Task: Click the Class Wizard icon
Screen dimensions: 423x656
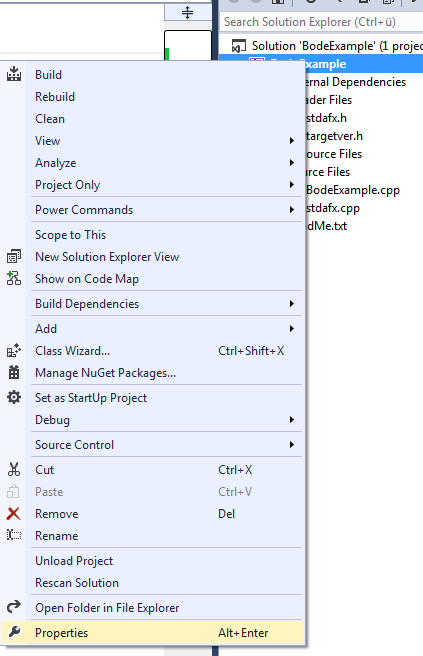Action: click(x=14, y=350)
